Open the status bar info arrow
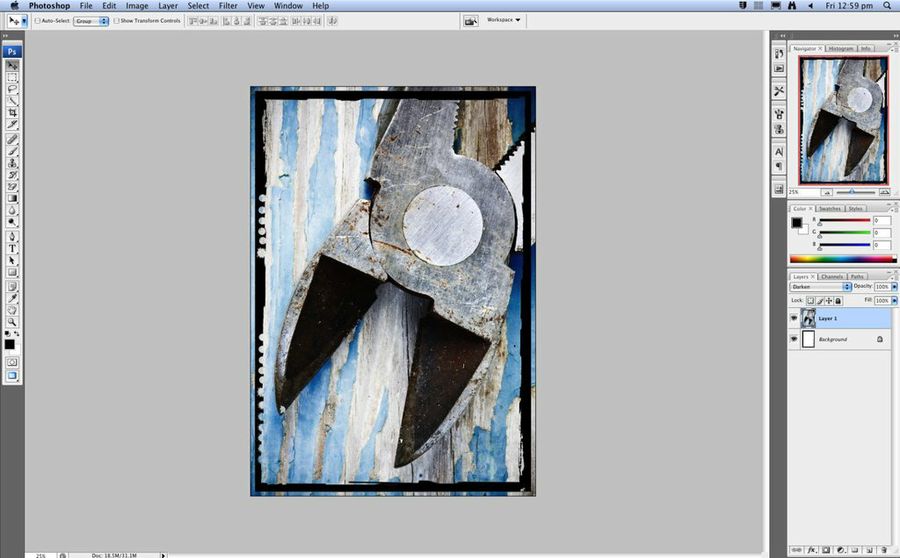 pyautogui.click(x=164, y=555)
